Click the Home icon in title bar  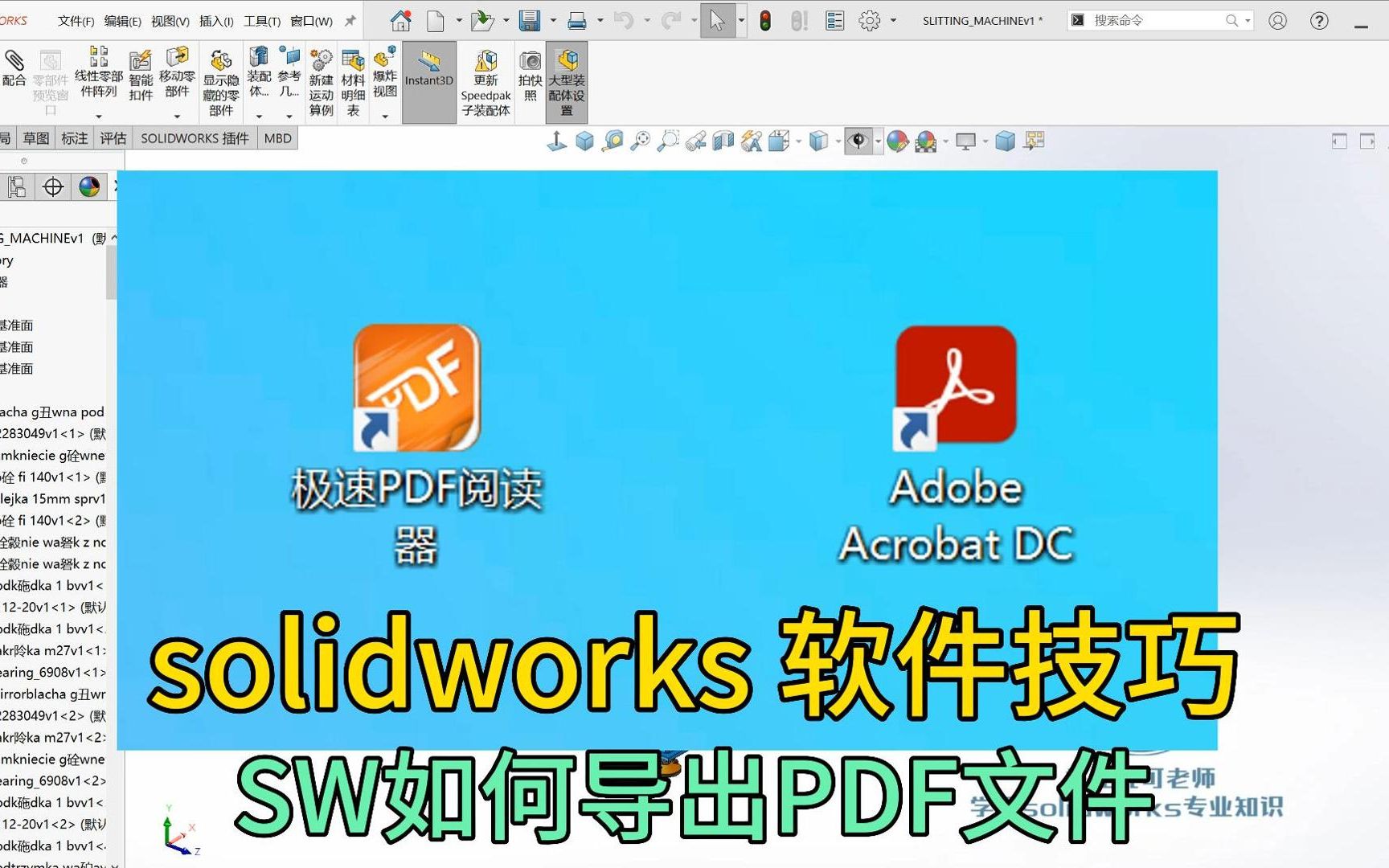[x=400, y=20]
